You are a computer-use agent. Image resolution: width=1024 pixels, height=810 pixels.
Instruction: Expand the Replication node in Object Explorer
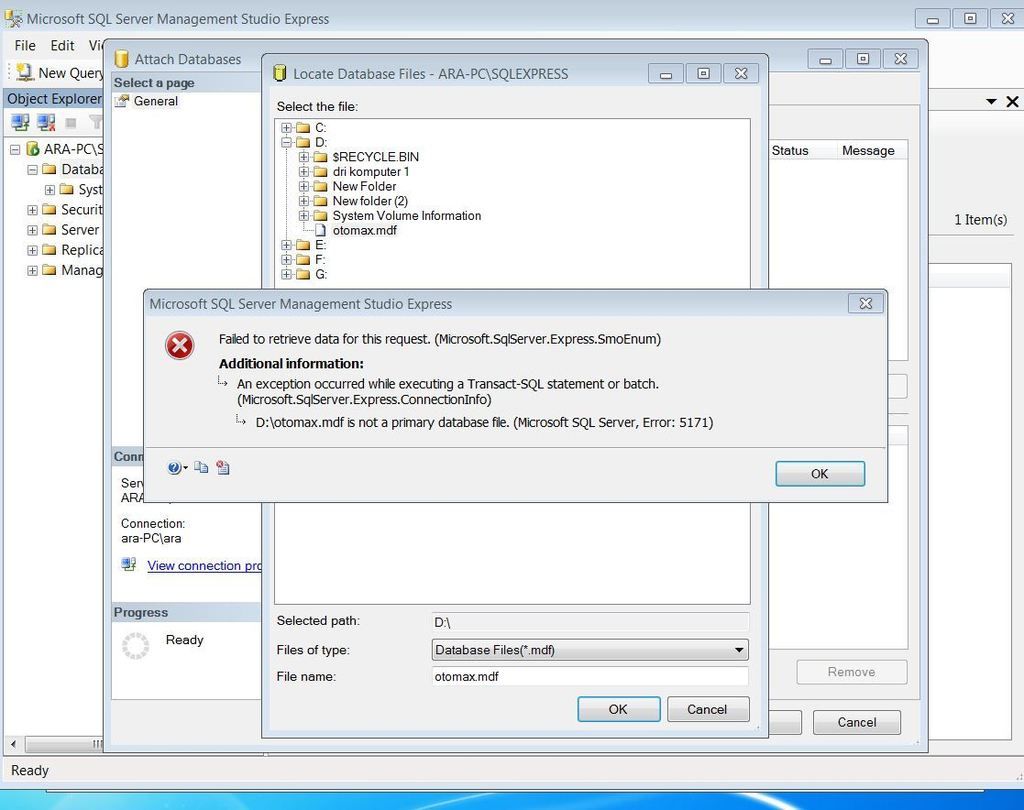pos(32,250)
